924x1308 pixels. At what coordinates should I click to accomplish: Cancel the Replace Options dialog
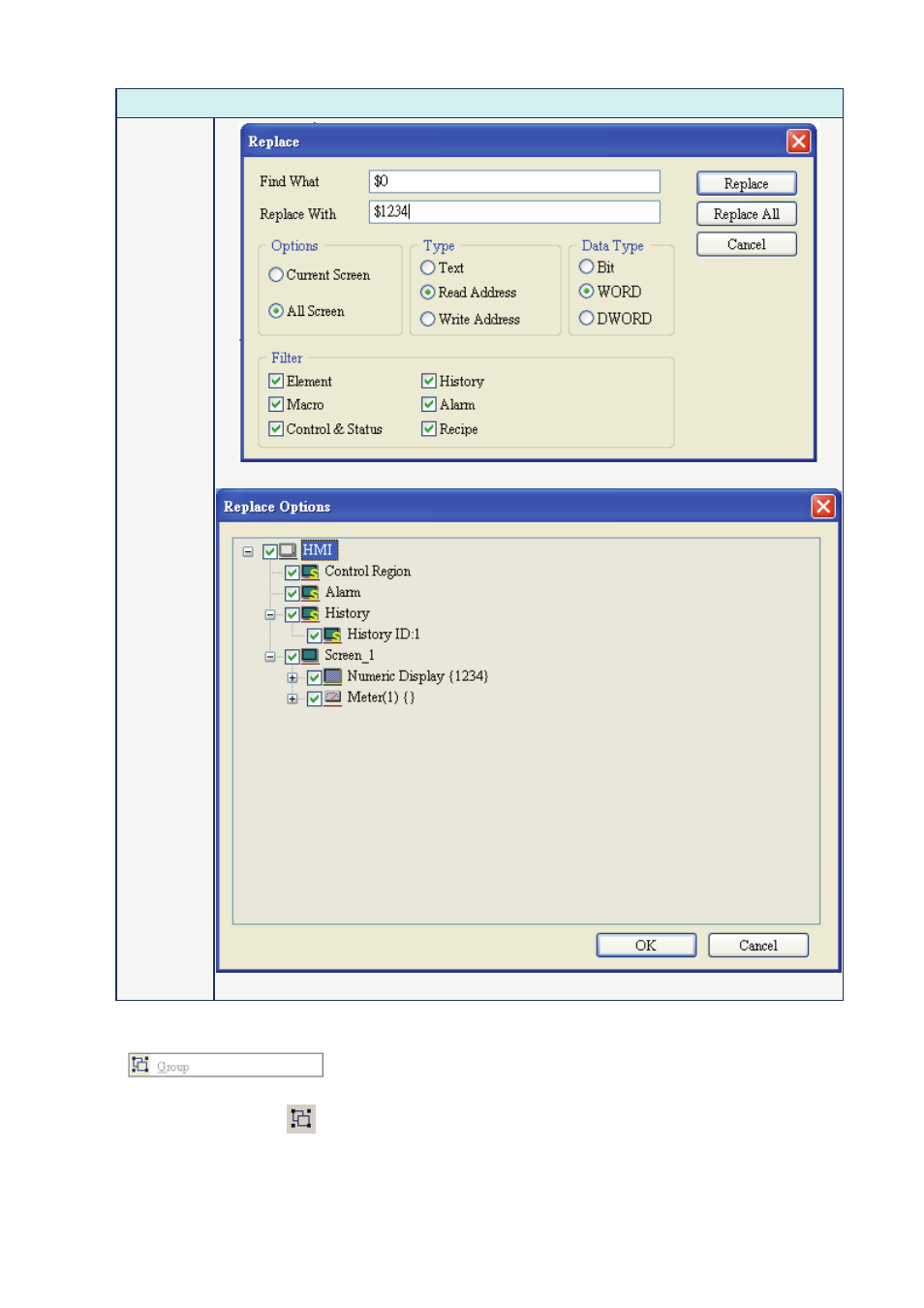pos(758,946)
